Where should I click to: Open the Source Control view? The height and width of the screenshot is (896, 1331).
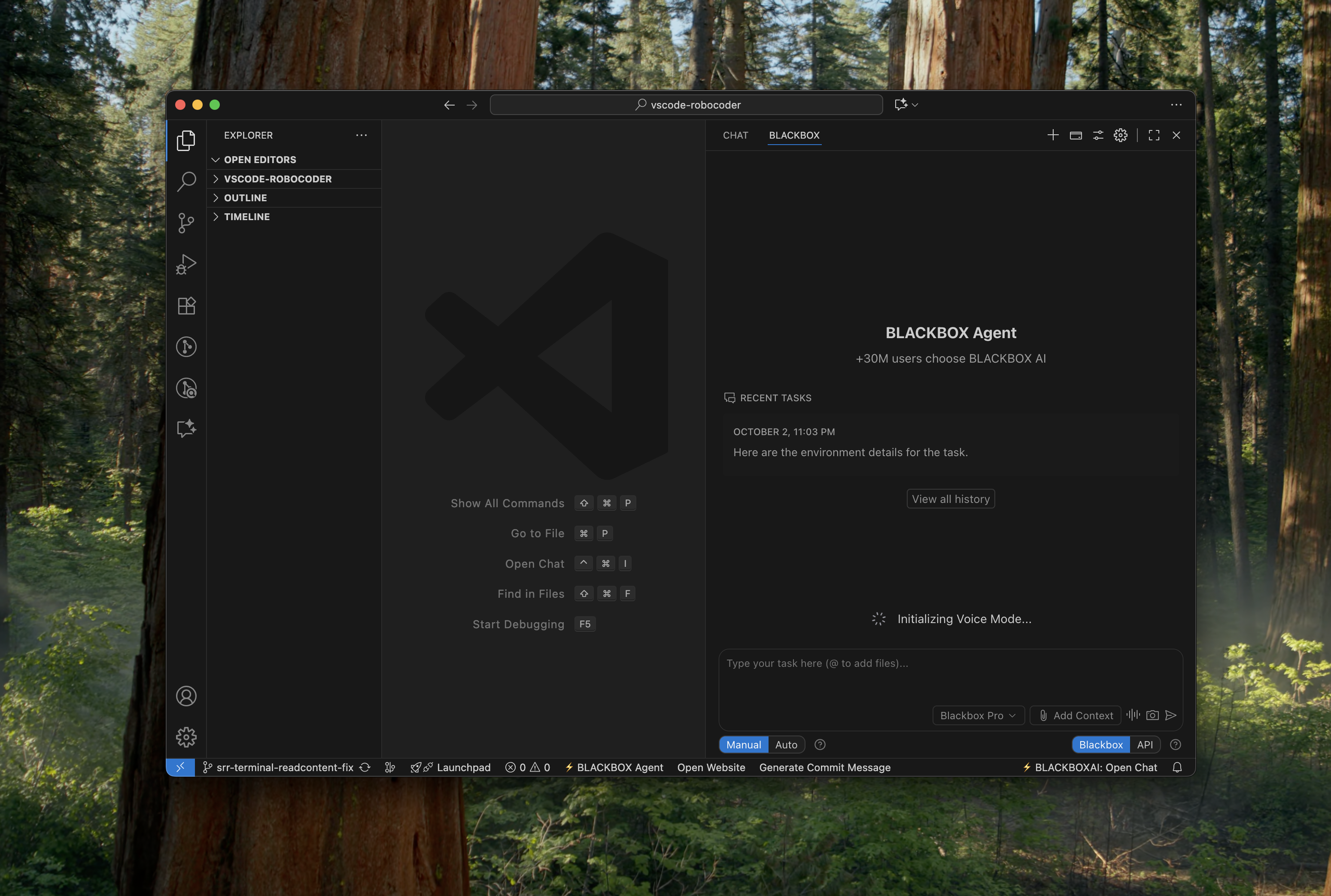click(186, 223)
